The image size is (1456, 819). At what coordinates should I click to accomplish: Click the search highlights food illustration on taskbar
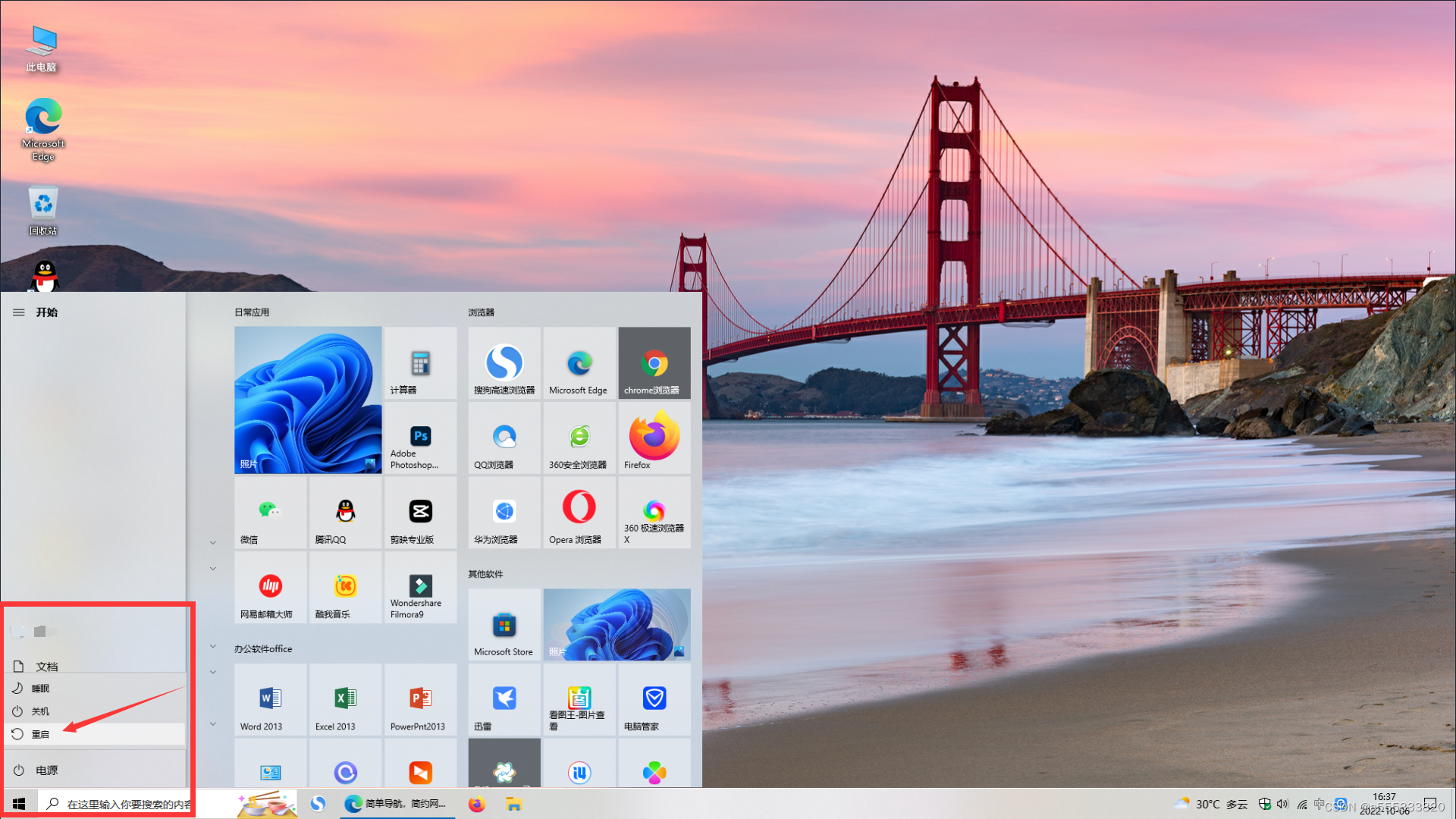tap(267, 804)
